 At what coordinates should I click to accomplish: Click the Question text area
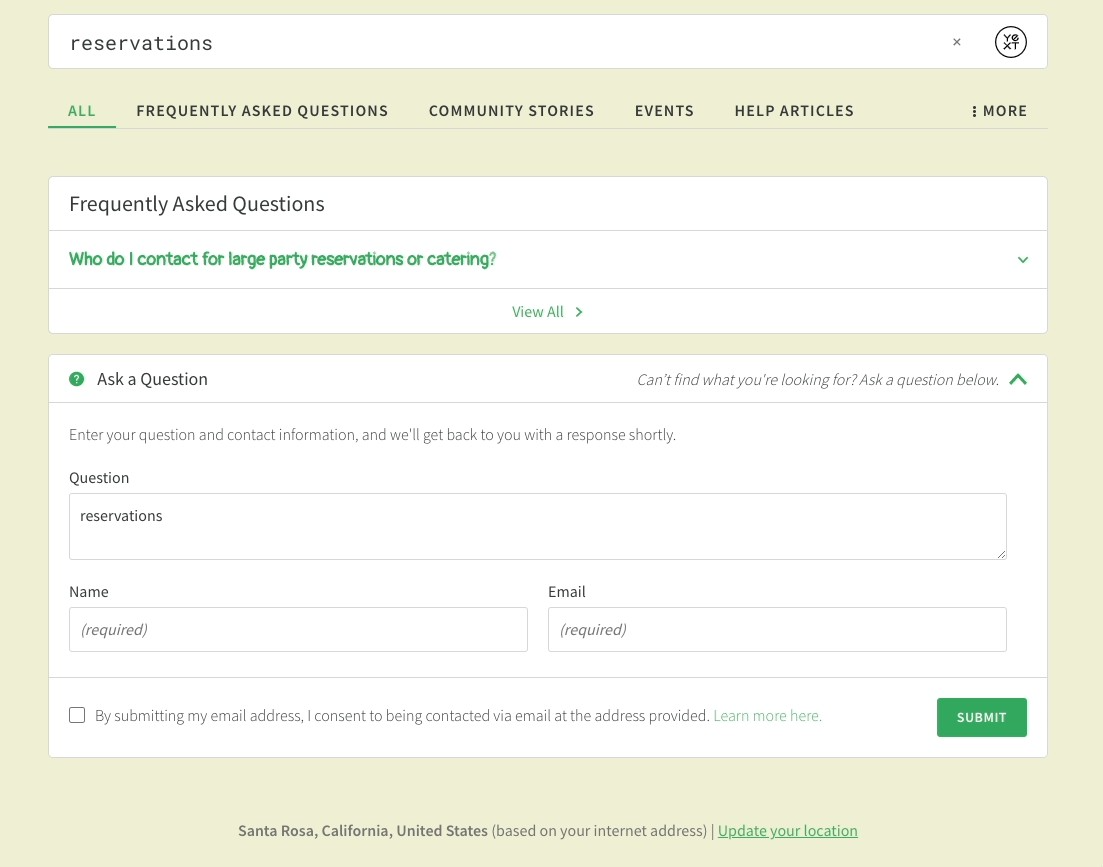[537, 527]
